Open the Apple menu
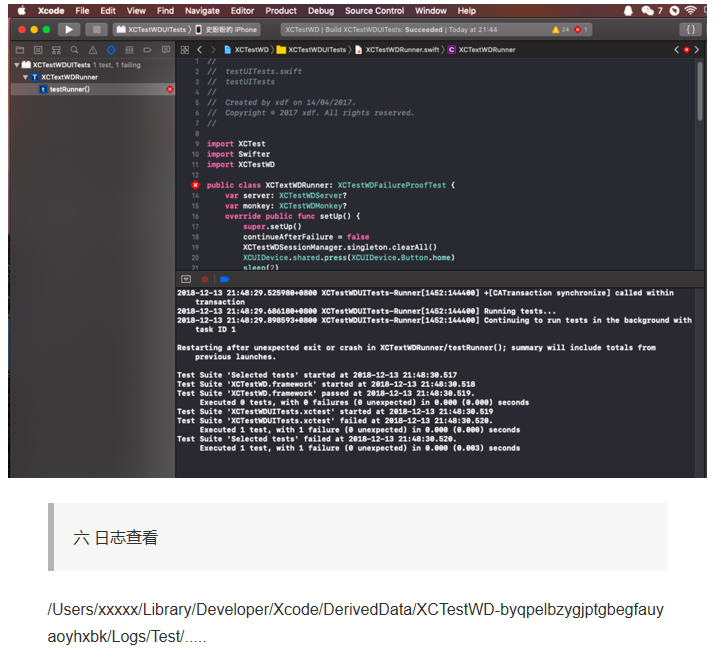The width and height of the screenshot is (724, 666). pos(21,11)
